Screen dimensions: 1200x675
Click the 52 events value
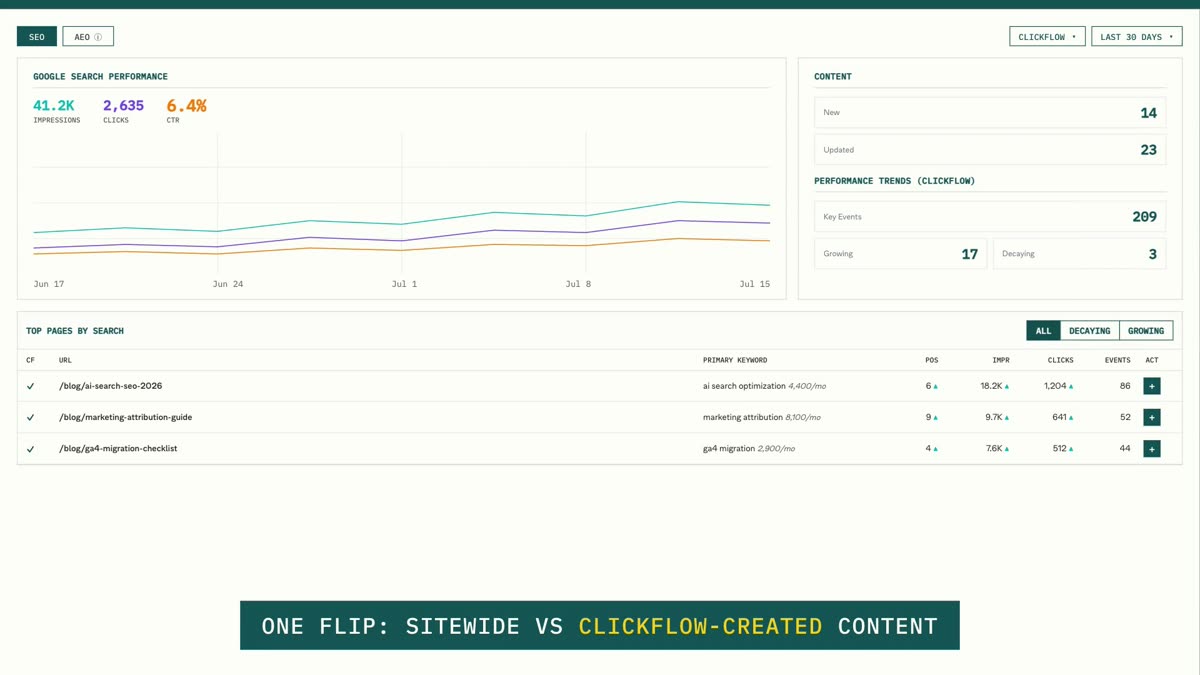[x=1125, y=417]
